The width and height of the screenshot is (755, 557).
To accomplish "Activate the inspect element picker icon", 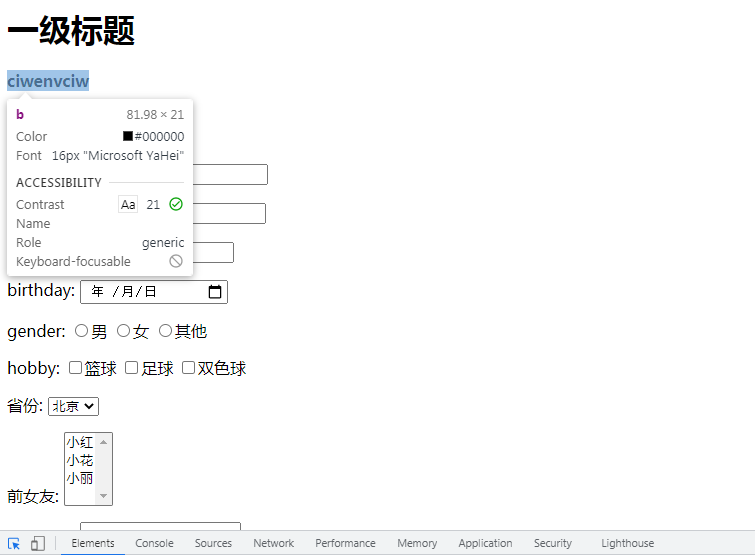I will tap(14, 544).
